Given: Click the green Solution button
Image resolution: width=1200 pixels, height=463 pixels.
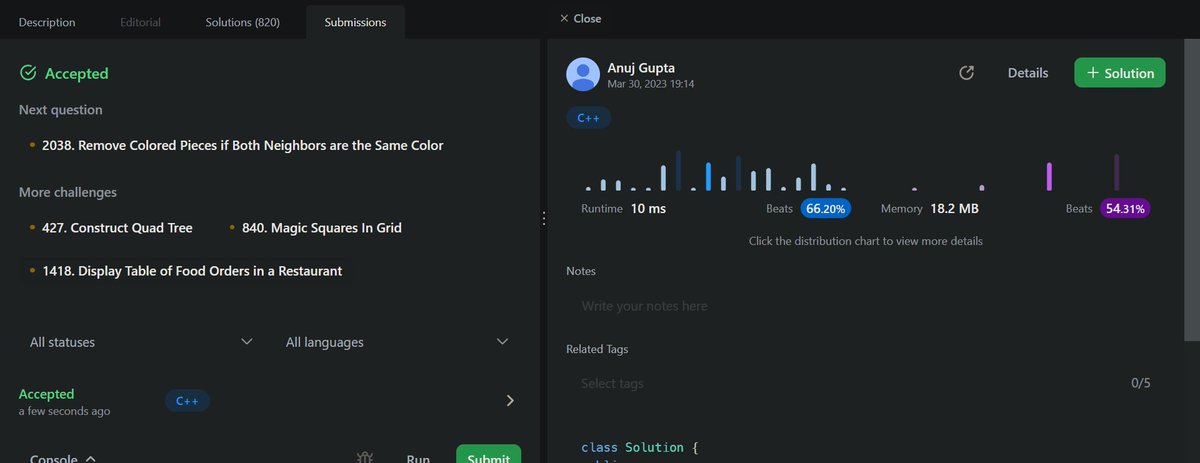Looking at the screenshot, I should [x=1119, y=73].
